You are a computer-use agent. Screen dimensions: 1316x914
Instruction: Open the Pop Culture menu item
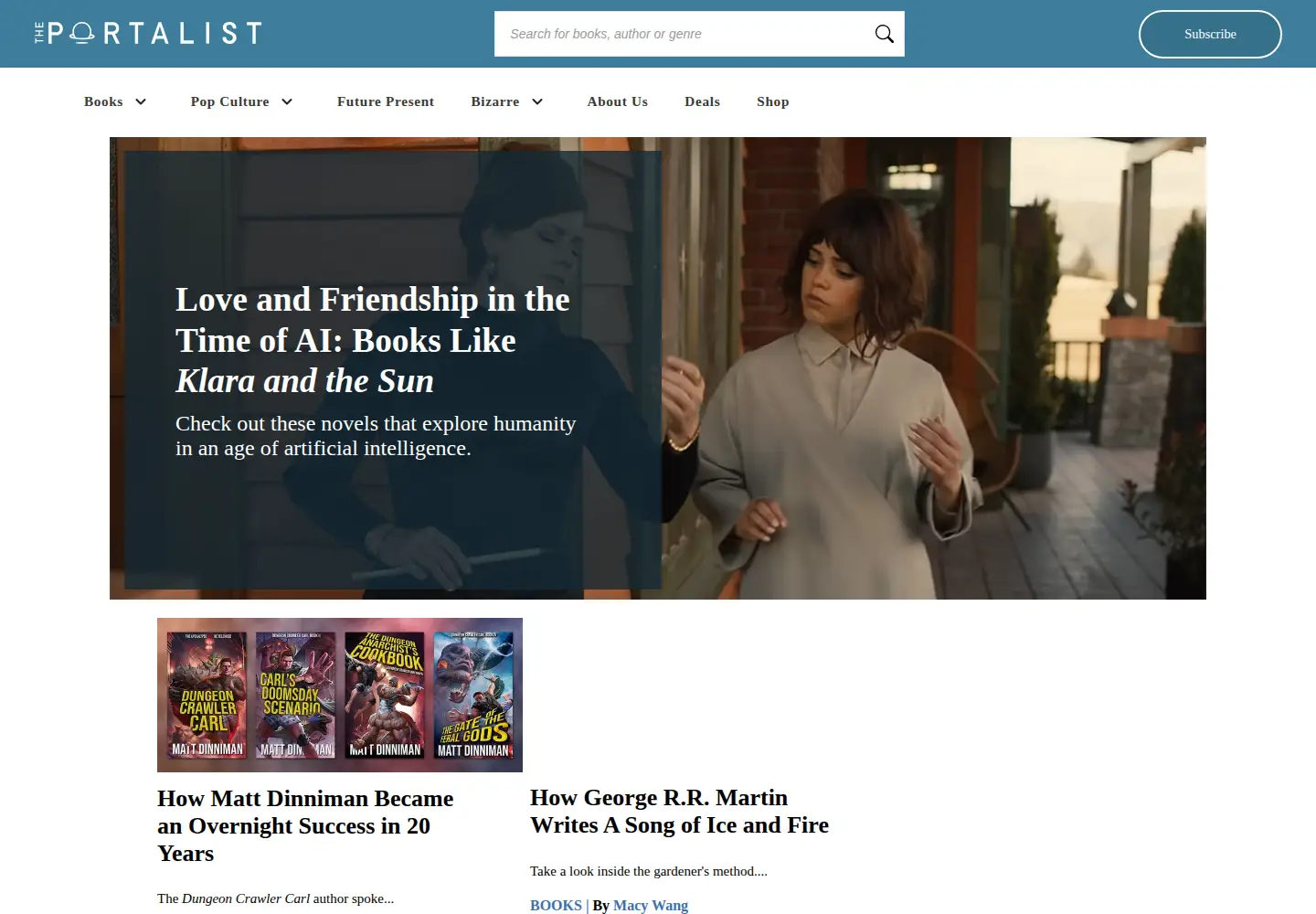(x=229, y=101)
